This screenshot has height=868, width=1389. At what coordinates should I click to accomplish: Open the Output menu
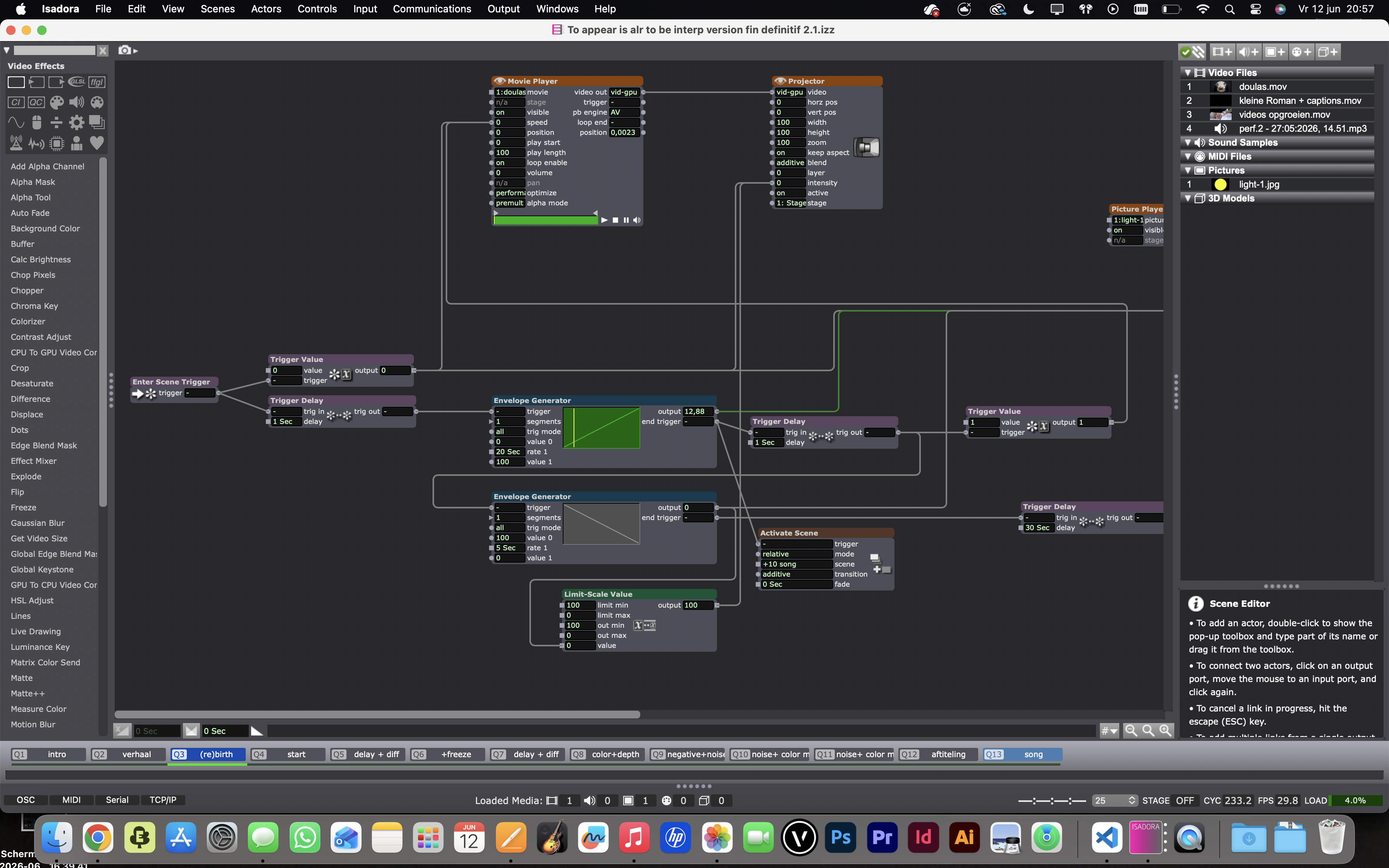(503, 9)
